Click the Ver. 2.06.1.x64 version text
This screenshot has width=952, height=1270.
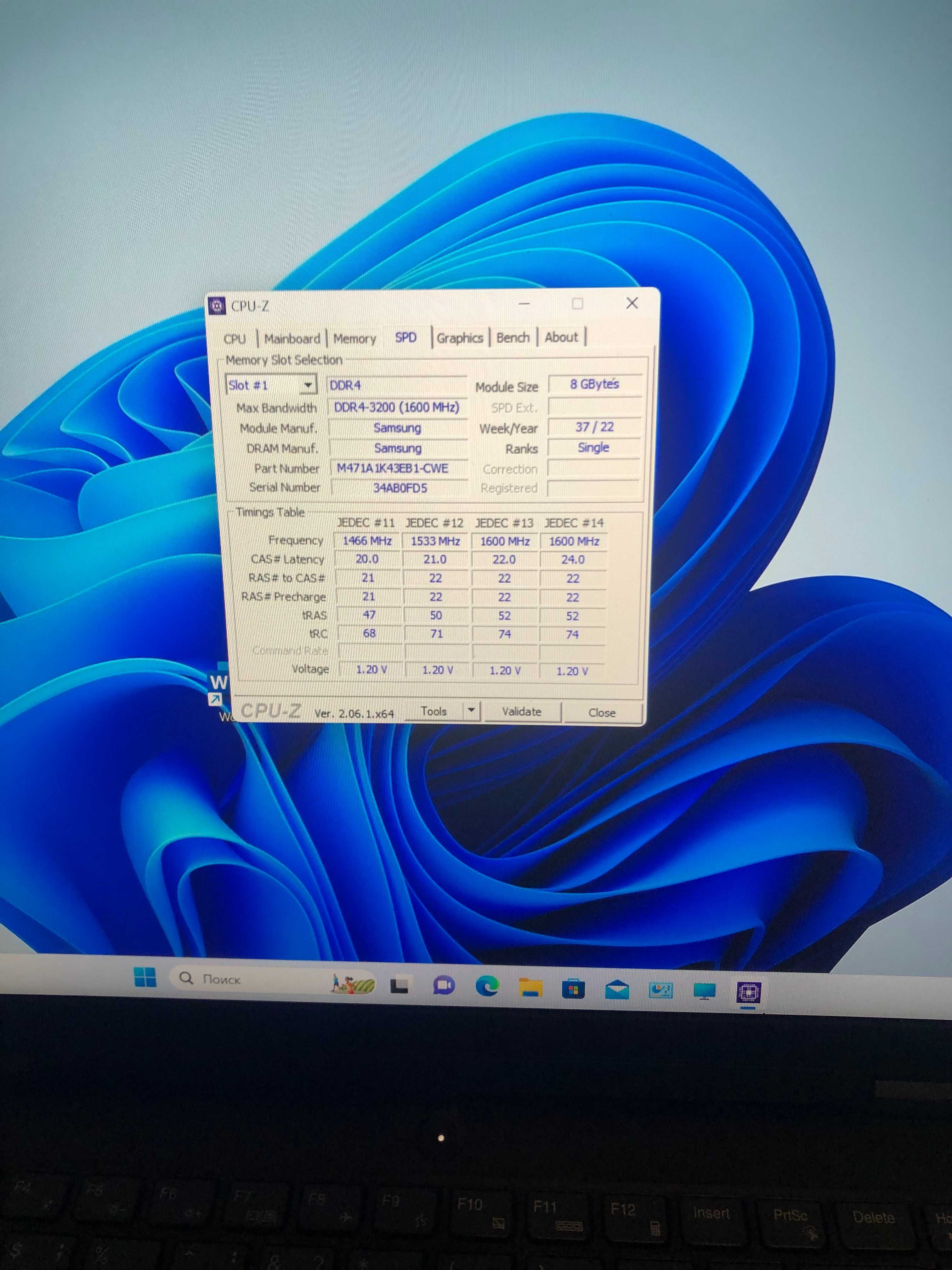(x=354, y=714)
